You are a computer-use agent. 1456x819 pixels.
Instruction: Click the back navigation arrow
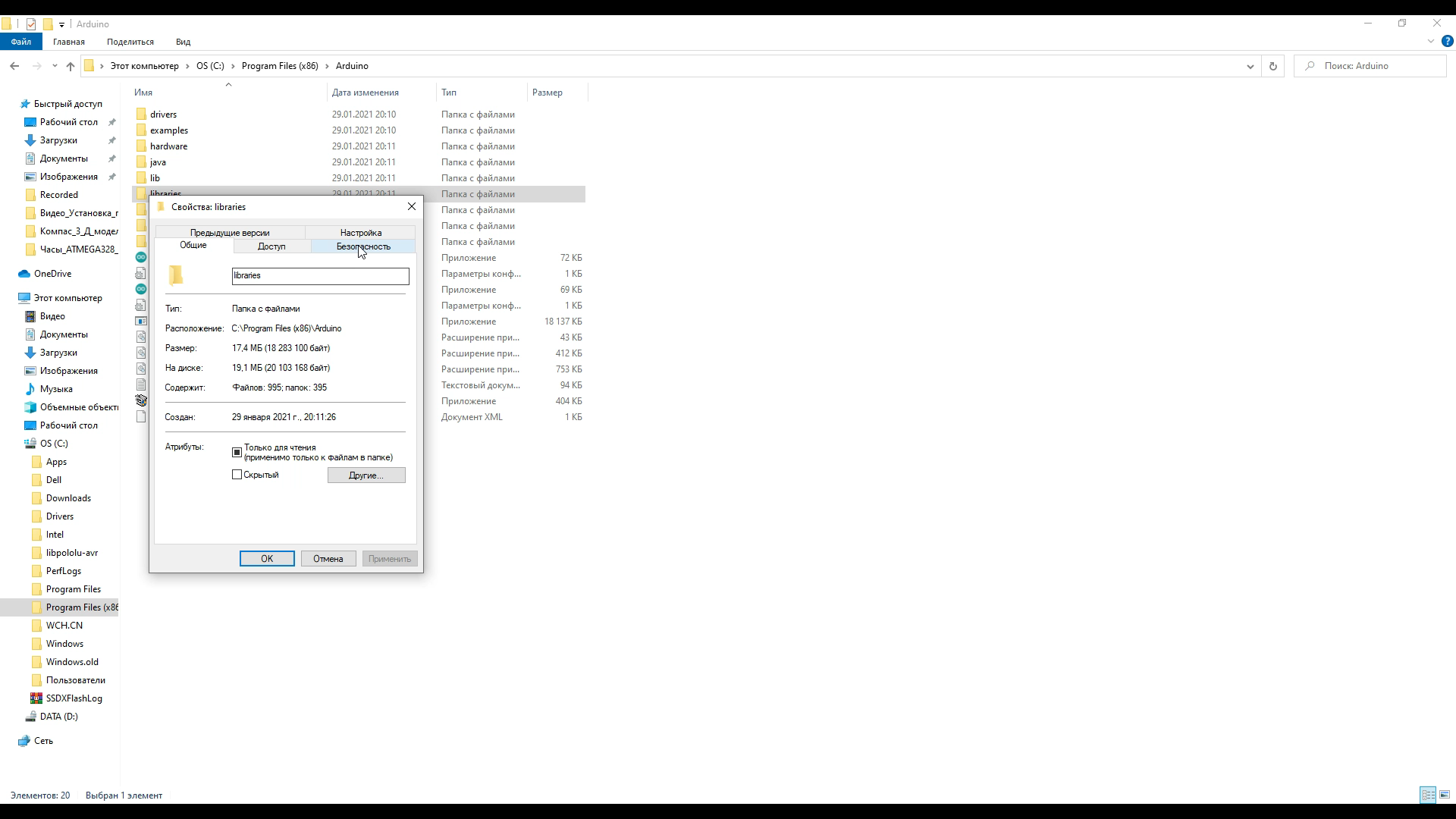[x=14, y=66]
